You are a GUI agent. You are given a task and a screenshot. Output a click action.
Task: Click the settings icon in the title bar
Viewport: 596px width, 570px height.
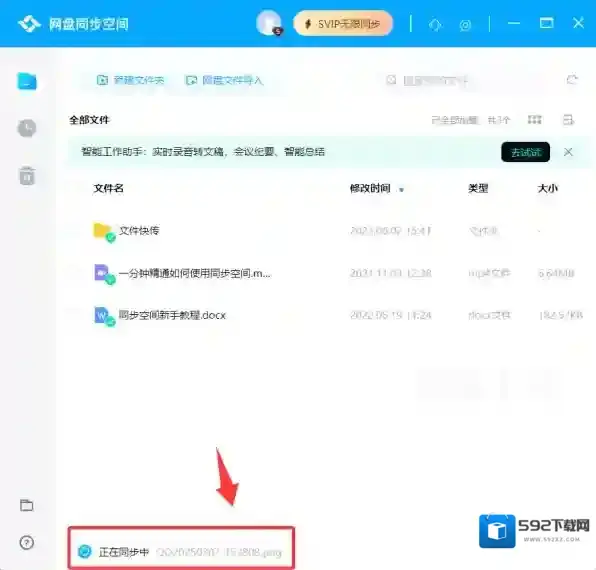(x=465, y=25)
